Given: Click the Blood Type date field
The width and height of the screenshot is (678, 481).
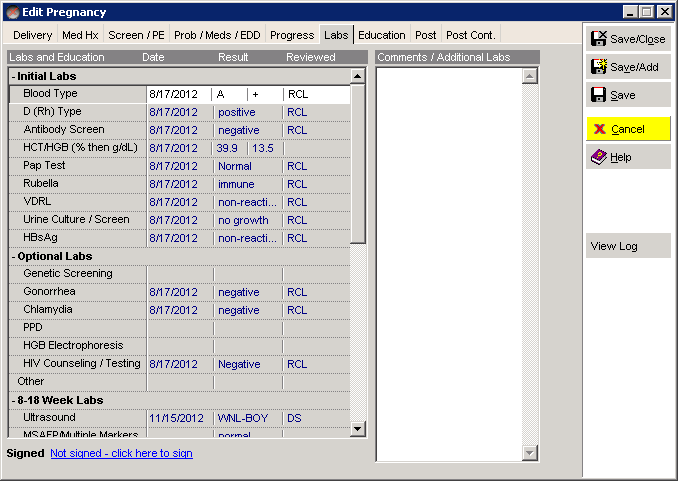Looking at the screenshot, I should point(178,94).
